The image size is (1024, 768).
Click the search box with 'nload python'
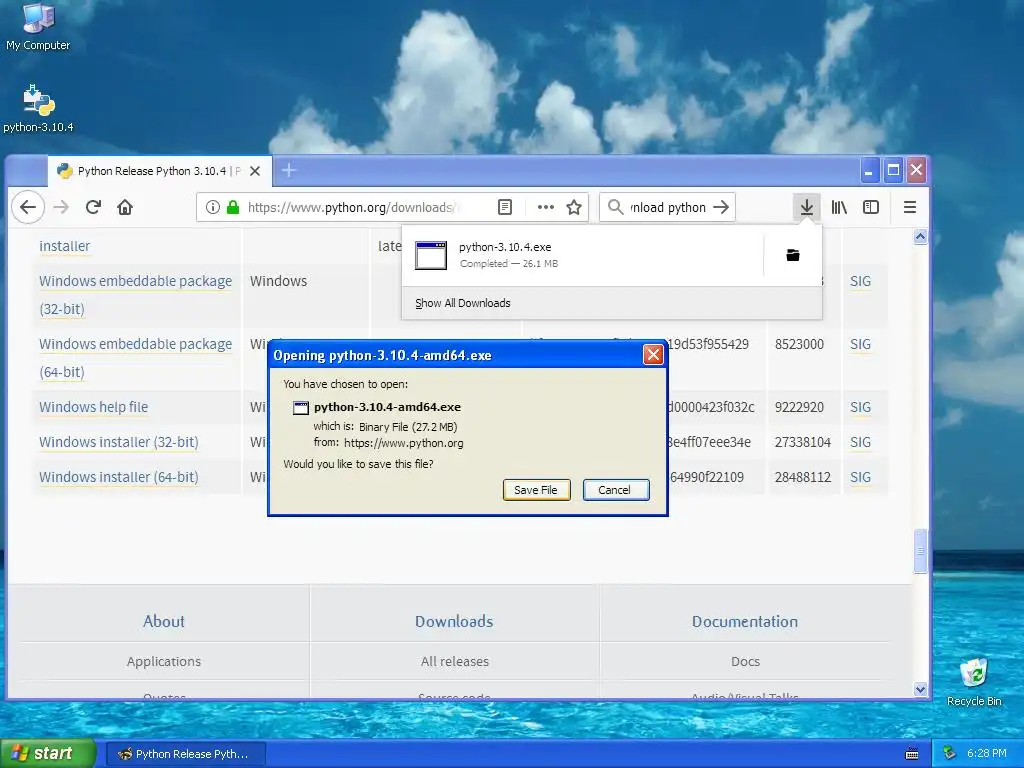(x=667, y=208)
